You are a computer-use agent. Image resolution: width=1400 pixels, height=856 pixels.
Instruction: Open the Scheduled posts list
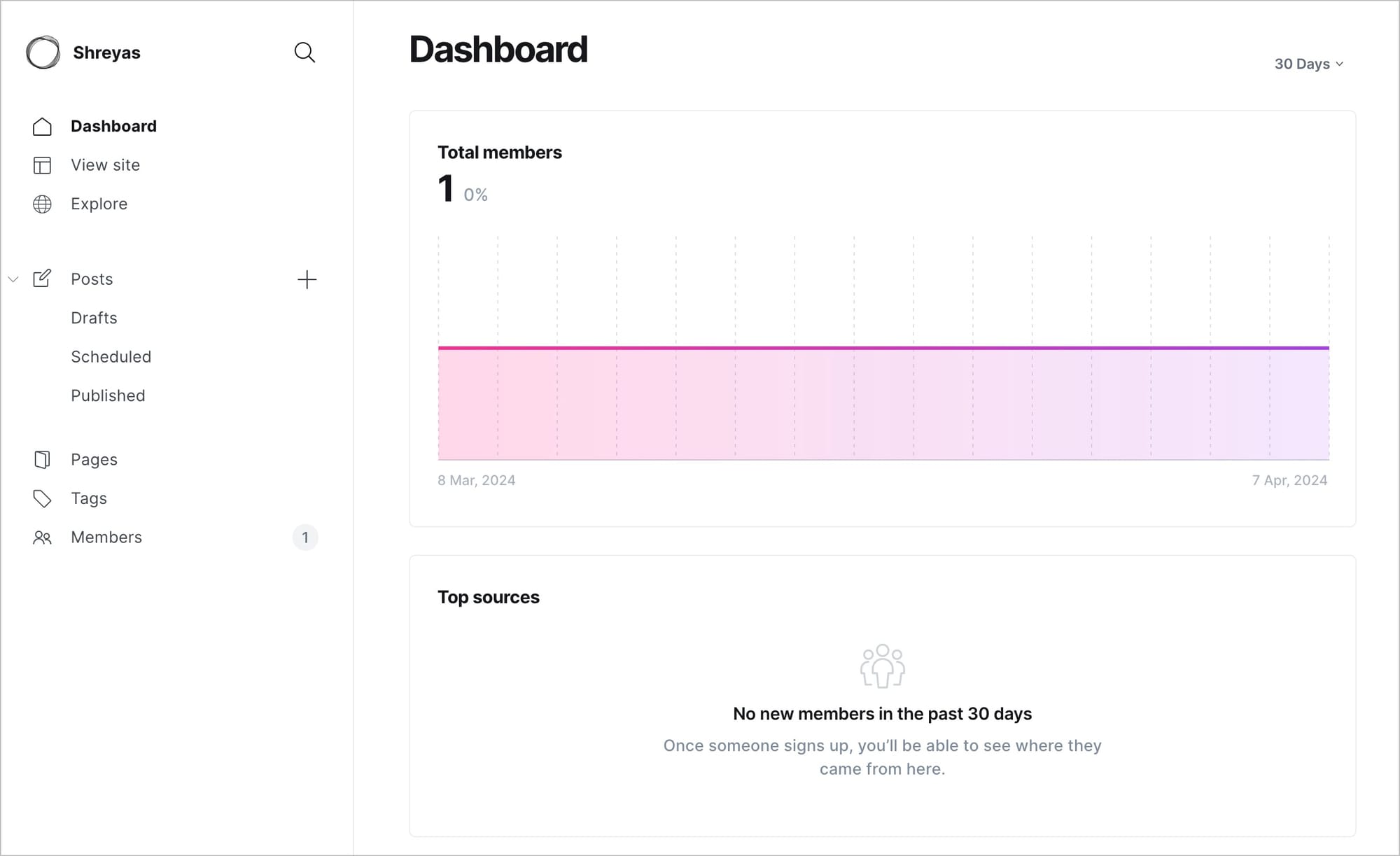point(111,357)
